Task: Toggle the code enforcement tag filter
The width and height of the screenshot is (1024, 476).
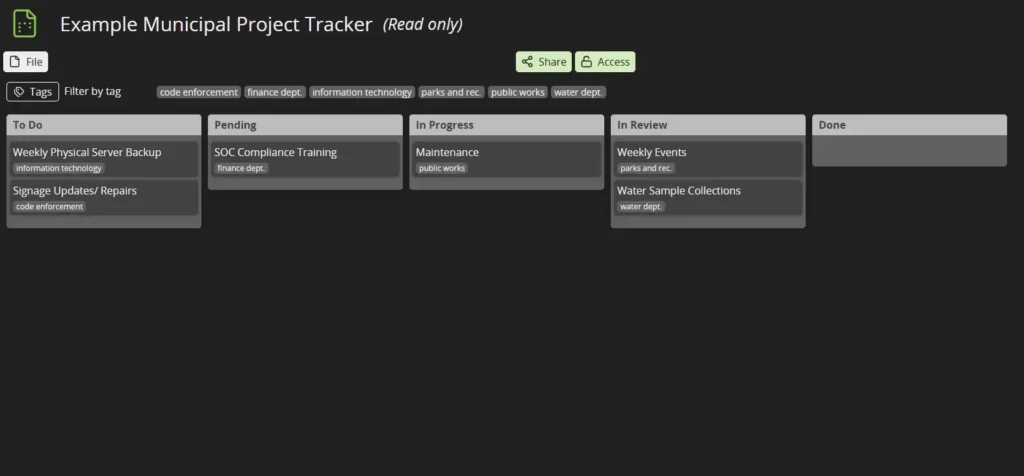Action: [x=199, y=93]
